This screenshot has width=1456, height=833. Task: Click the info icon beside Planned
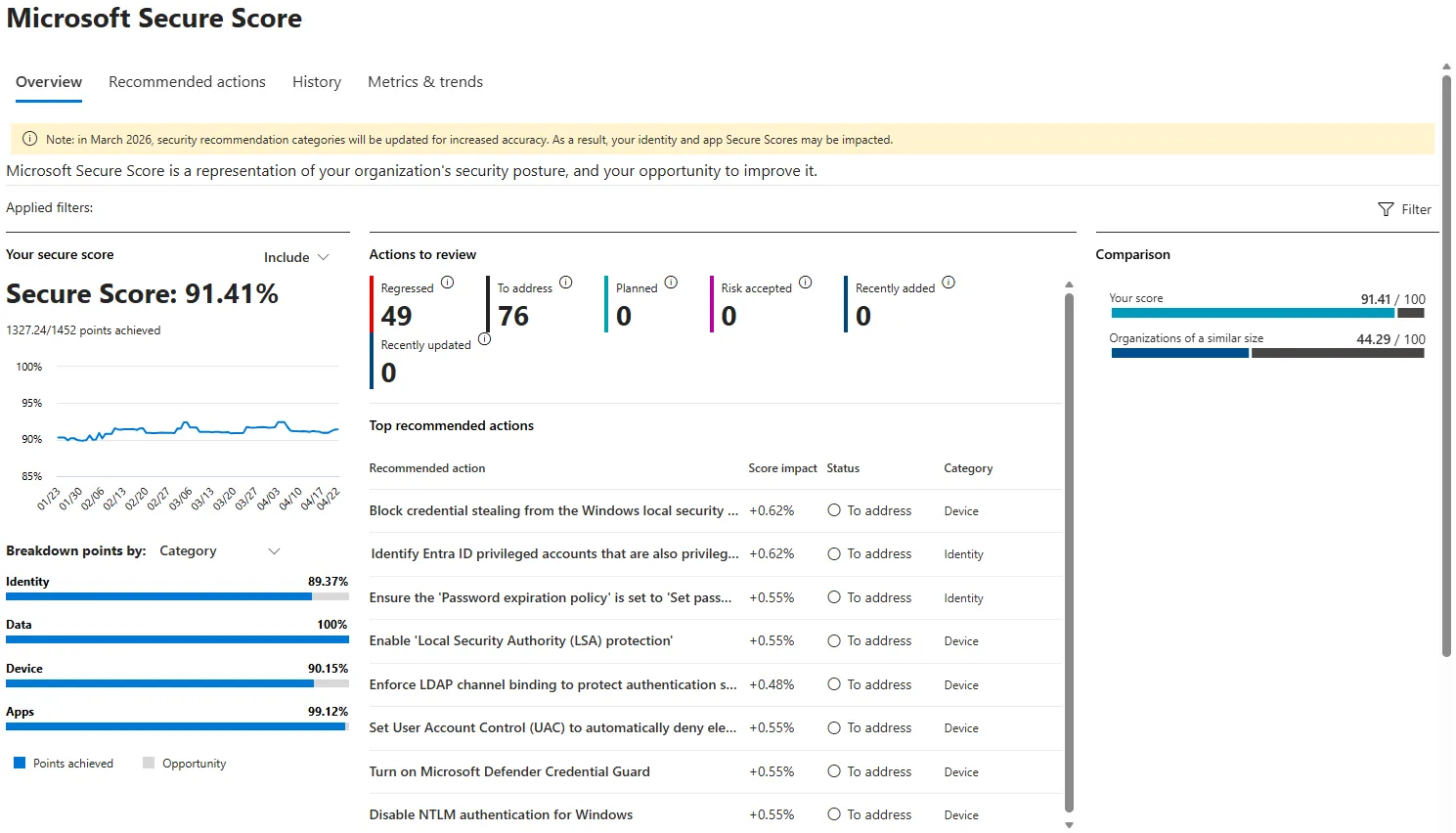[x=671, y=283]
